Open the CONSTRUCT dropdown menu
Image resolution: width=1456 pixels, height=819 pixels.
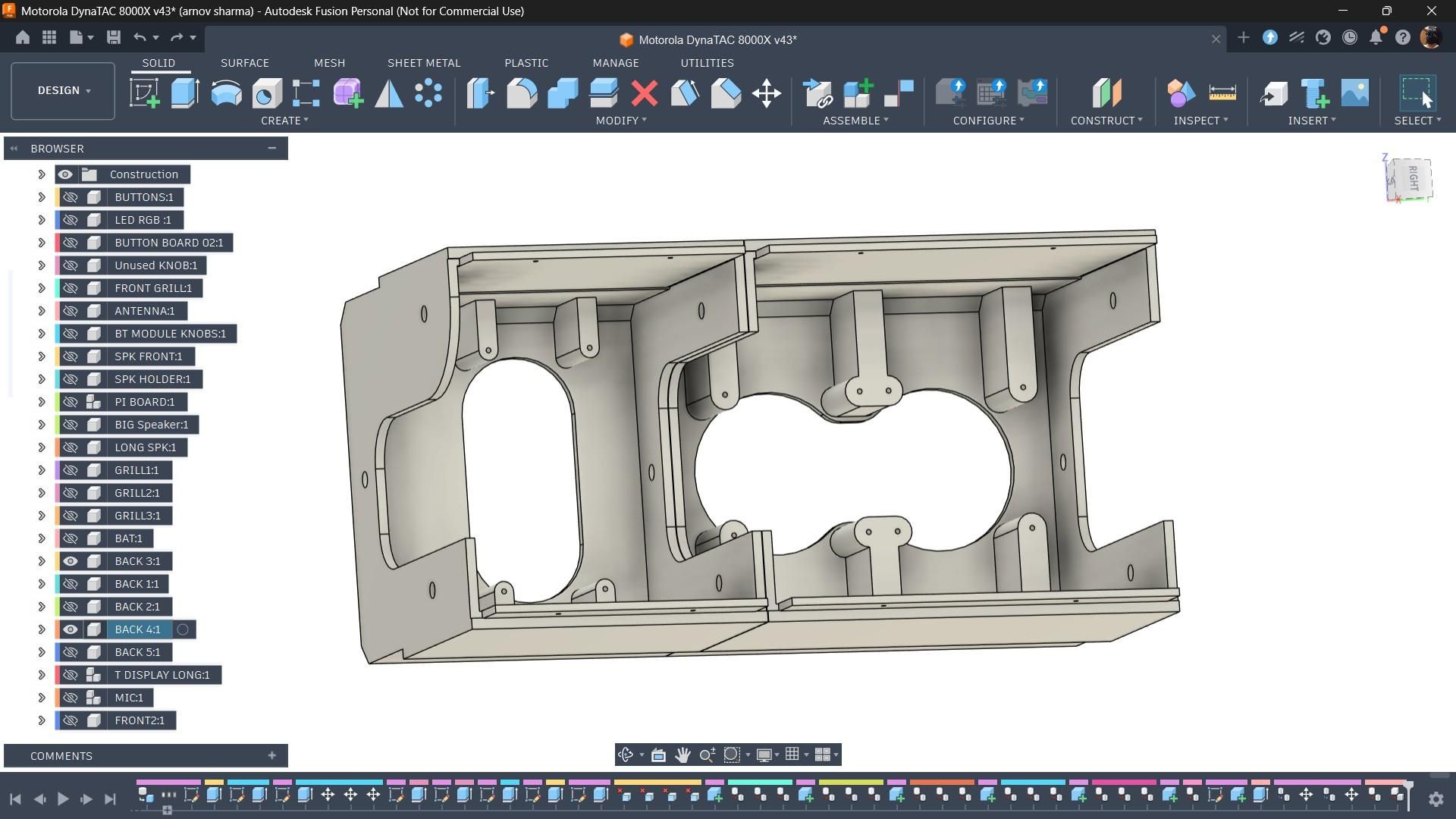tap(1106, 121)
